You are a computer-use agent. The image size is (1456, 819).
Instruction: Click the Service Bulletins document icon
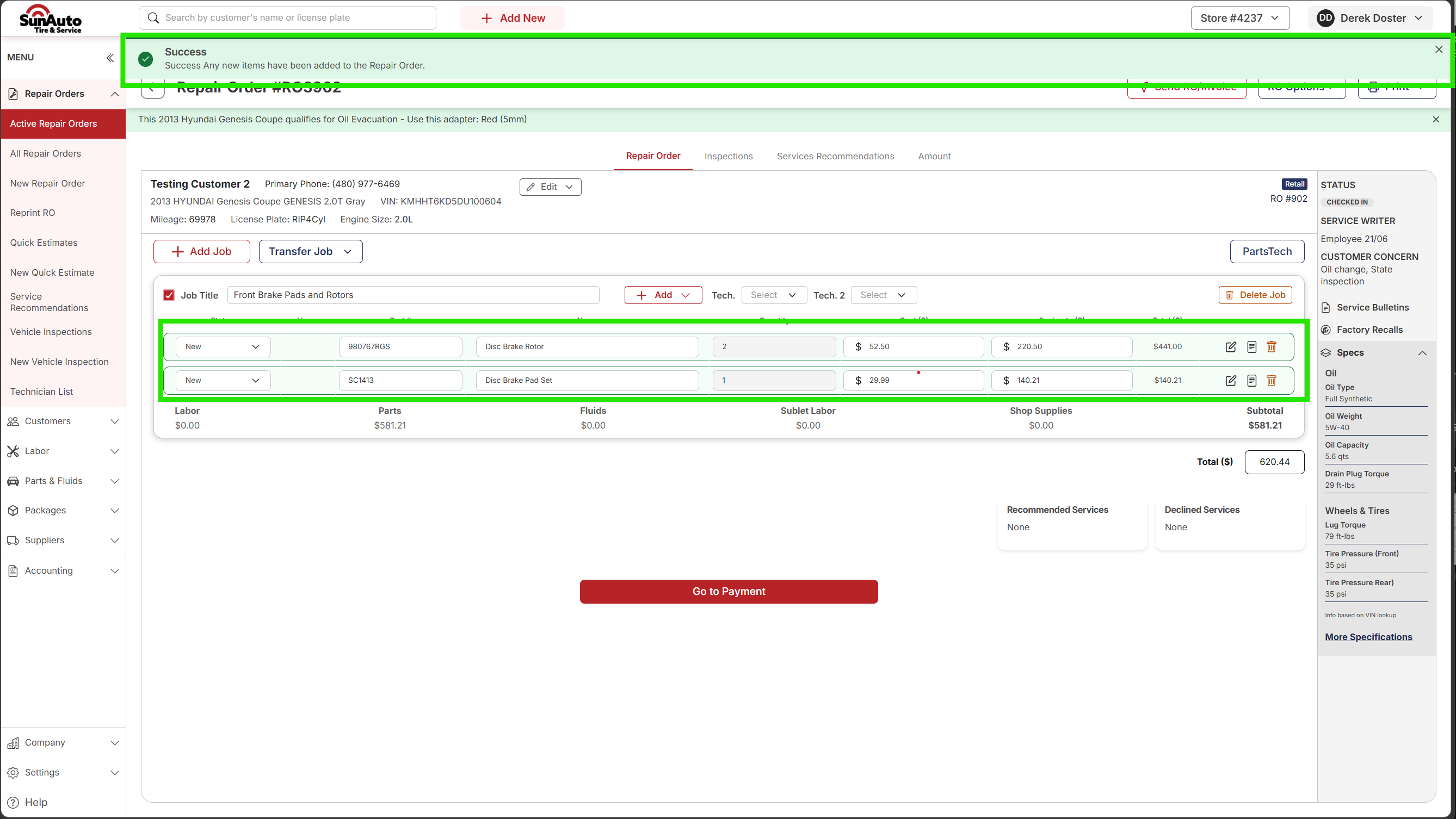point(1326,308)
